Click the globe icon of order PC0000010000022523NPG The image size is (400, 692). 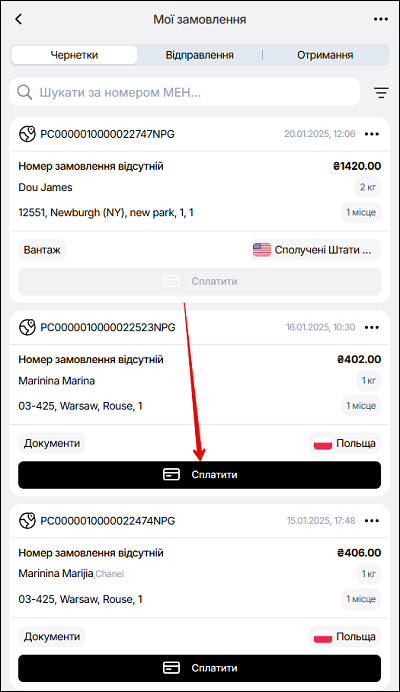click(x=27, y=327)
